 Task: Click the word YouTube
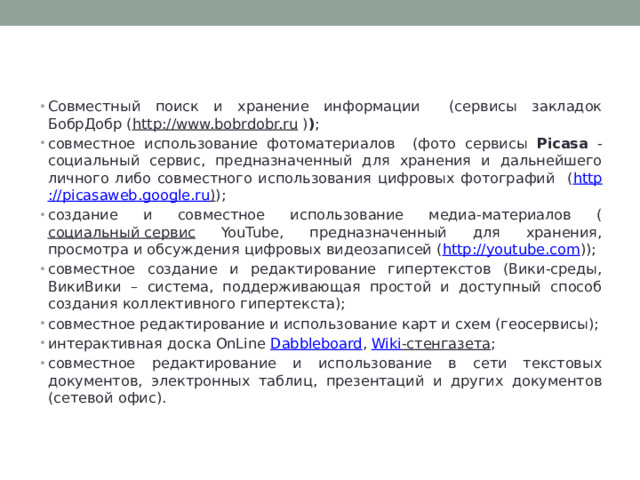coord(252,232)
